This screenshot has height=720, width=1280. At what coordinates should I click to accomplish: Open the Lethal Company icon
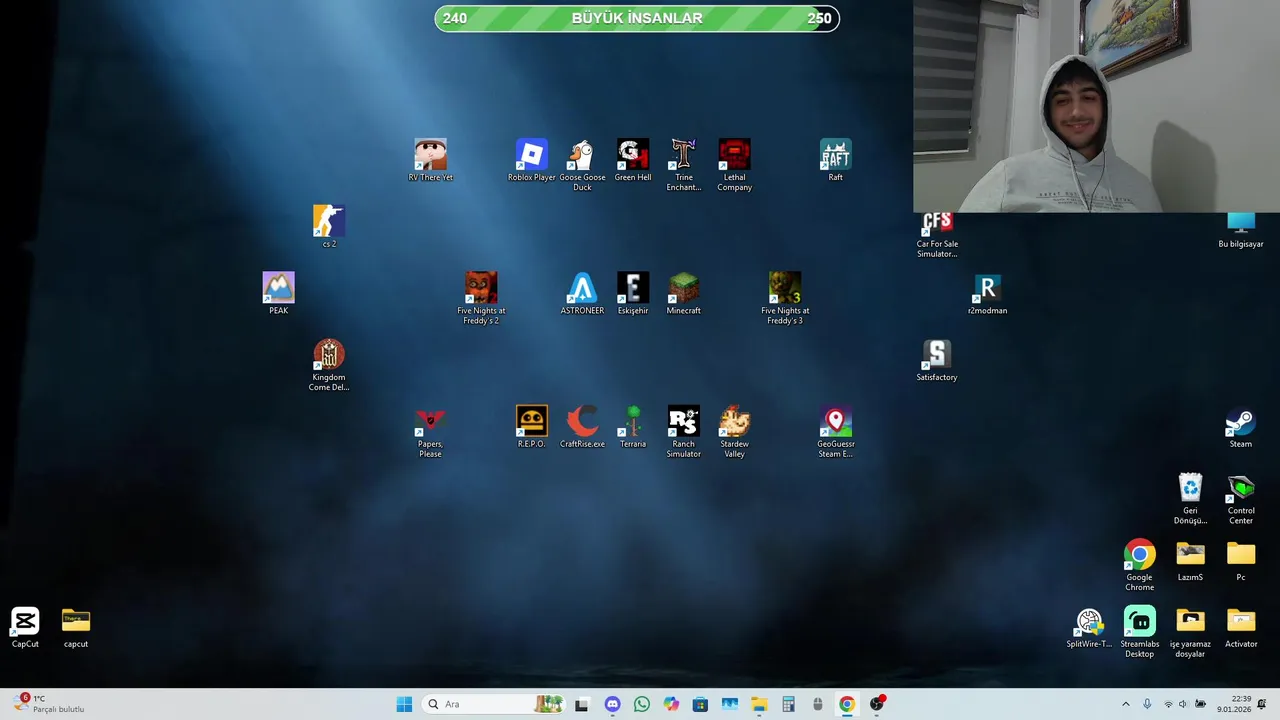(734, 165)
